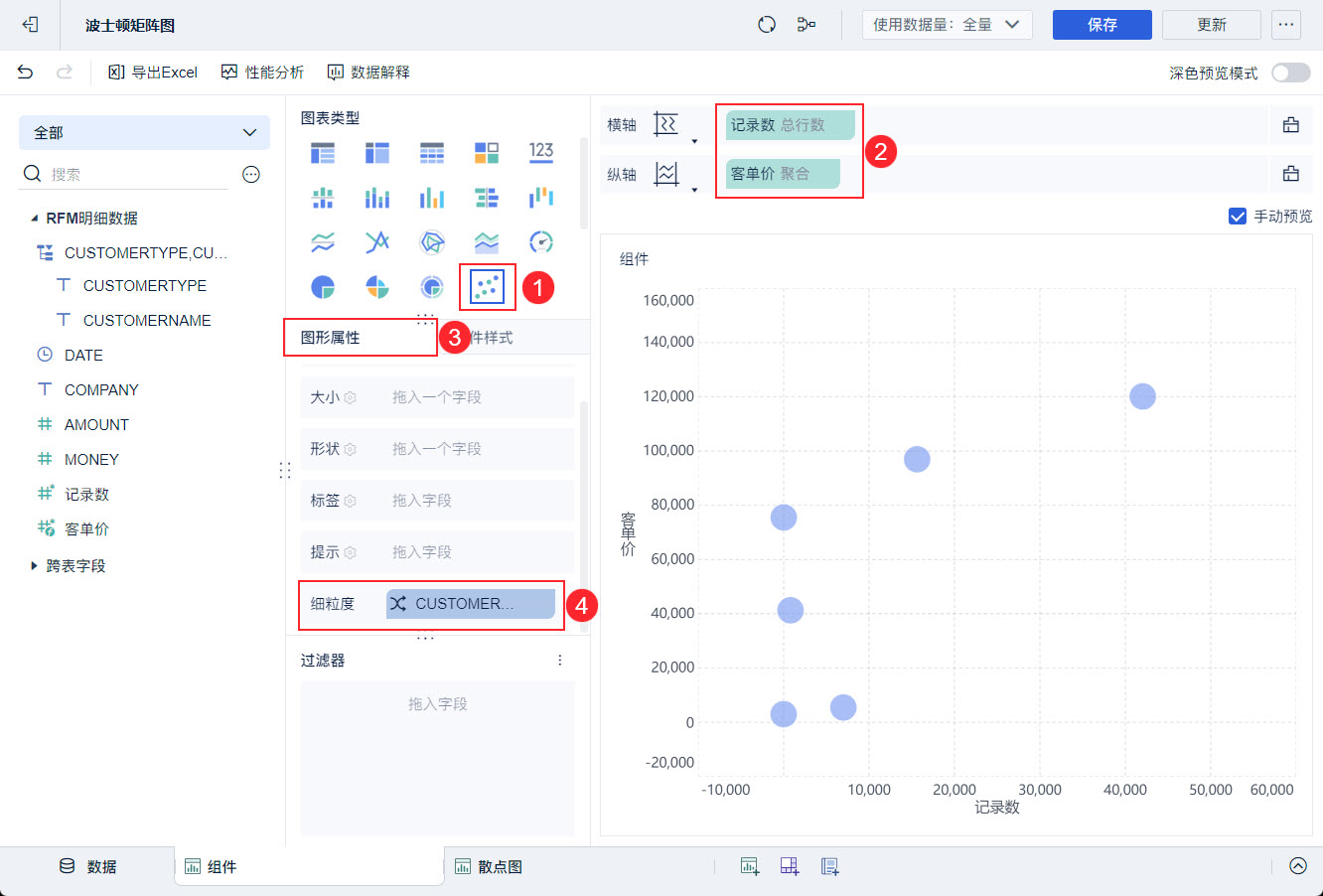Select the gauge dashboard chart type
1323x896 pixels.
[541, 242]
